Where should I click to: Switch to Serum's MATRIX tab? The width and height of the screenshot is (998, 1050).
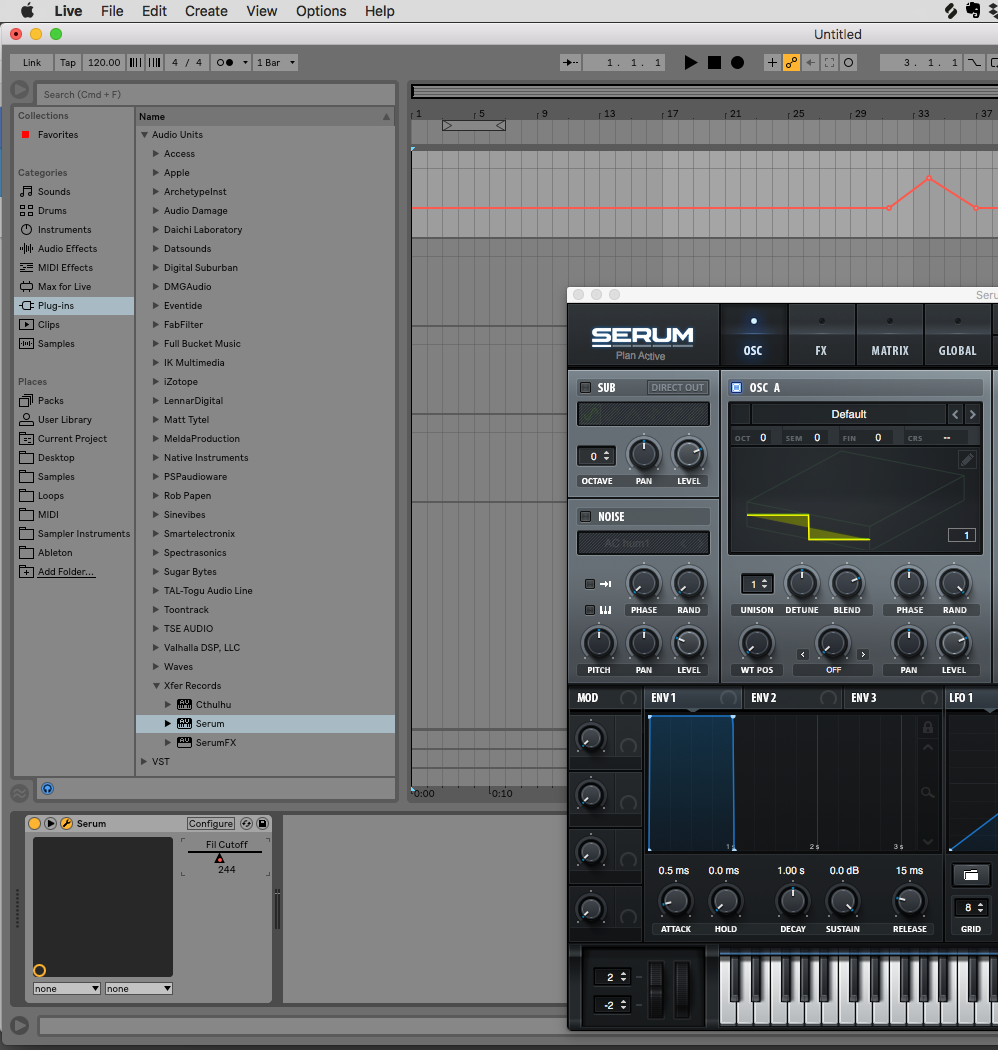tap(889, 335)
